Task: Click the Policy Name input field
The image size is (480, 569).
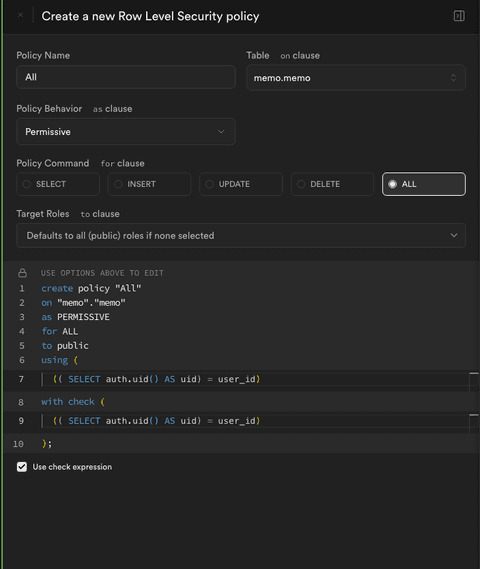Action: tap(126, 77)
